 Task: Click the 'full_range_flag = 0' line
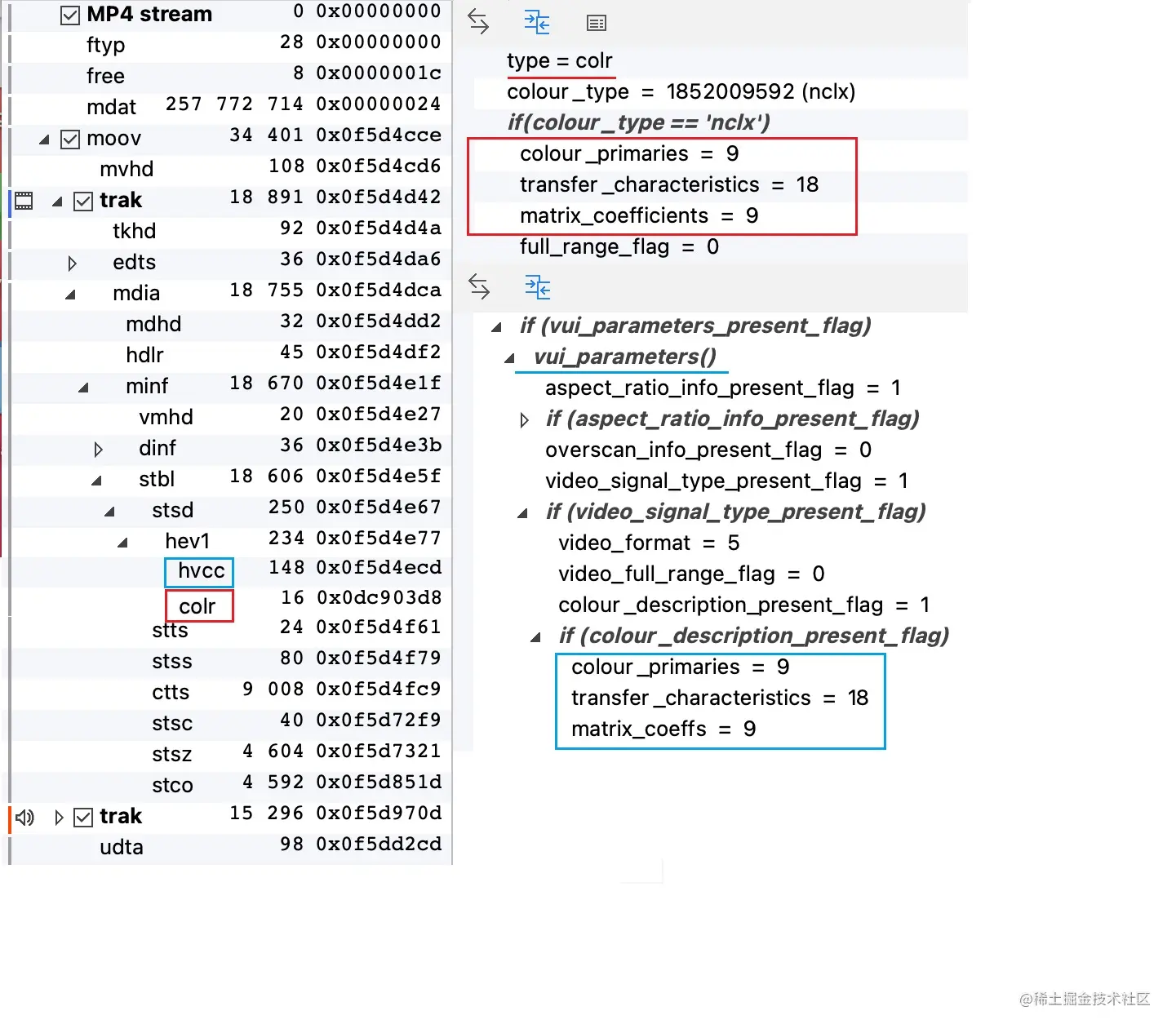tap(619, 246)
